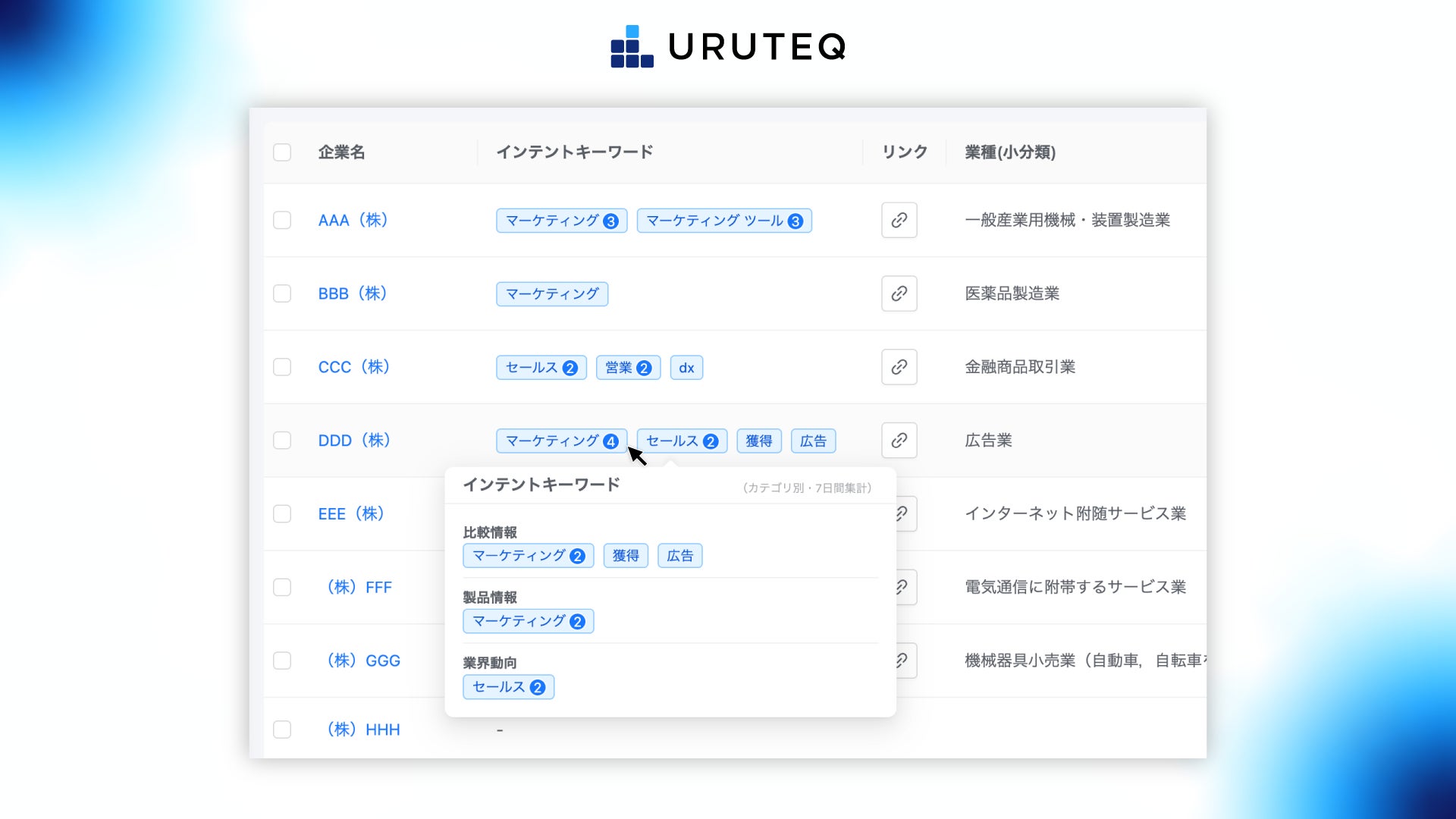Select the checkbox next to （株）HHH
Viewport: 1456px width, 819px height.
(282, 730)
